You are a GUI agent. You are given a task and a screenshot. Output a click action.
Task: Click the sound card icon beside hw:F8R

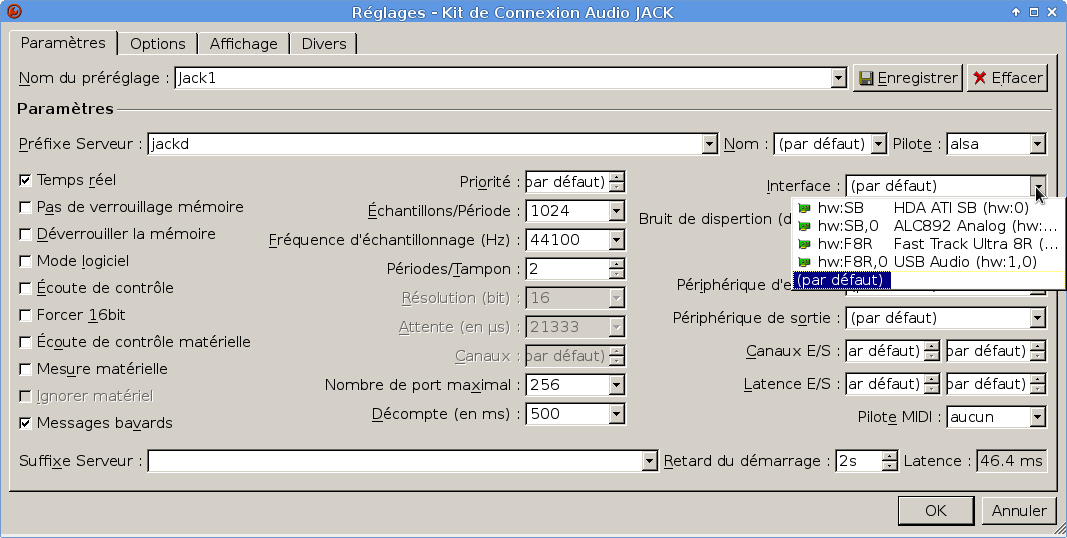[804, 244]
